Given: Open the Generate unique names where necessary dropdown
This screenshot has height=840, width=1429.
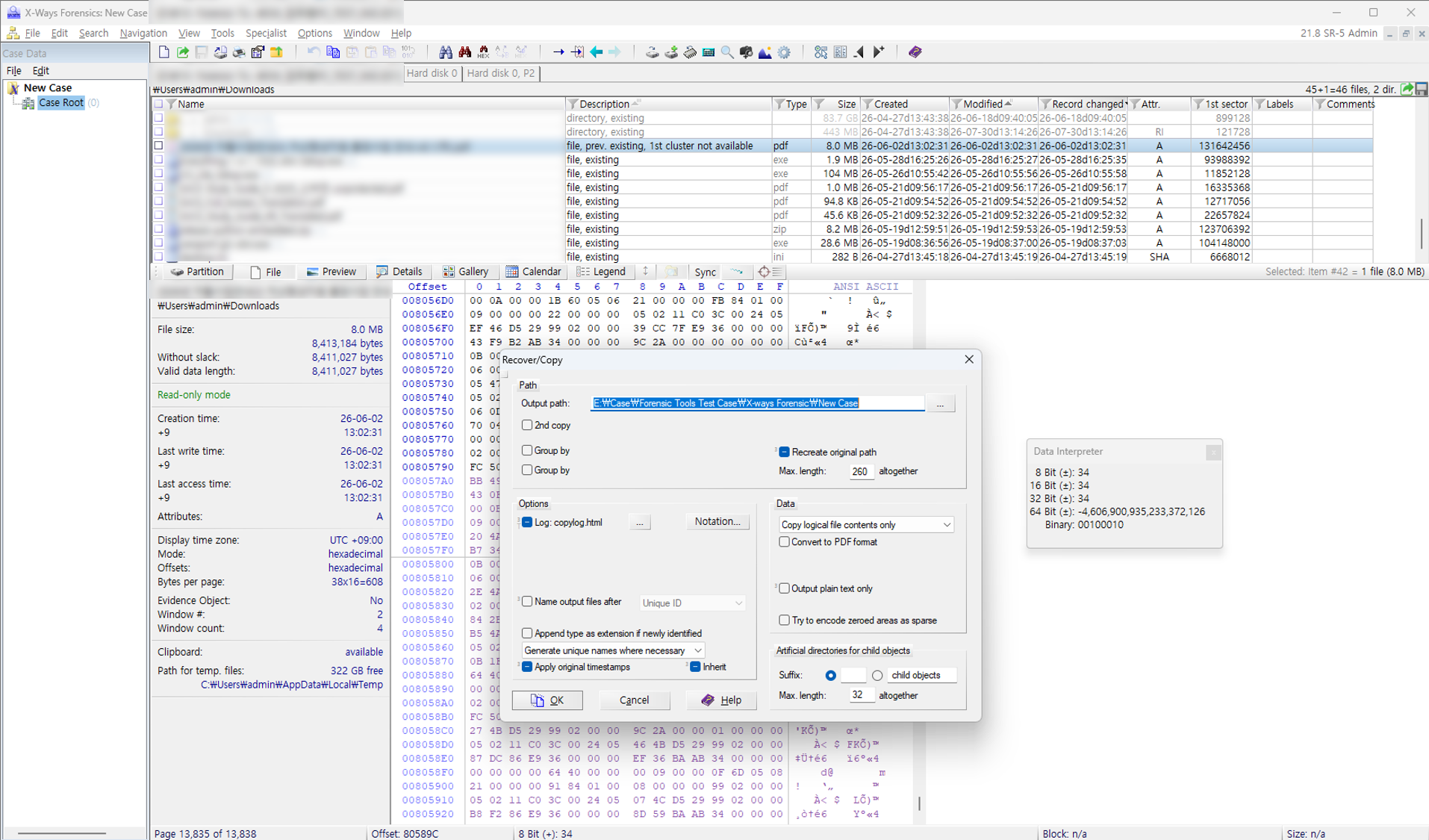Looking at the screenshot, I should [613, 650].
